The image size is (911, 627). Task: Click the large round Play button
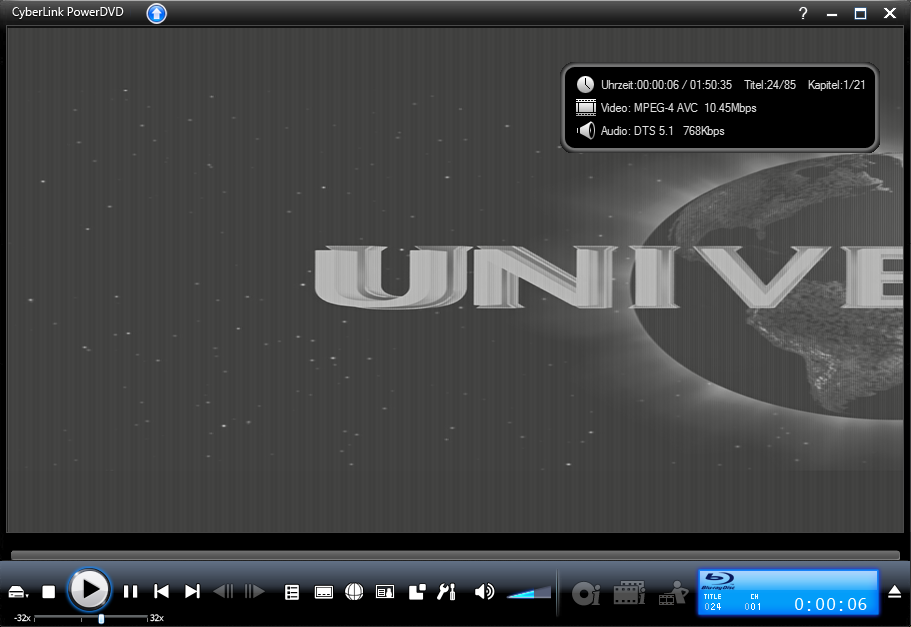pos(89,590)
